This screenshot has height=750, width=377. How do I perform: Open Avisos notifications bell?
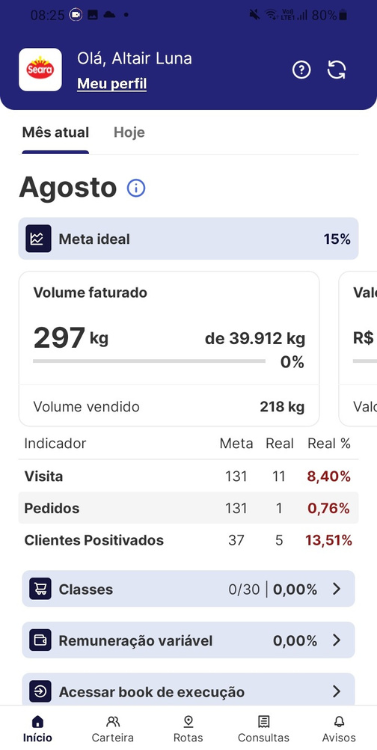(x=339, y=729)
